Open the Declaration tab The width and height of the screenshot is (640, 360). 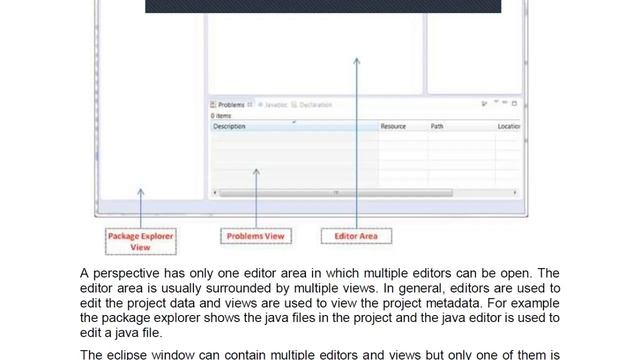coord(312,105)
